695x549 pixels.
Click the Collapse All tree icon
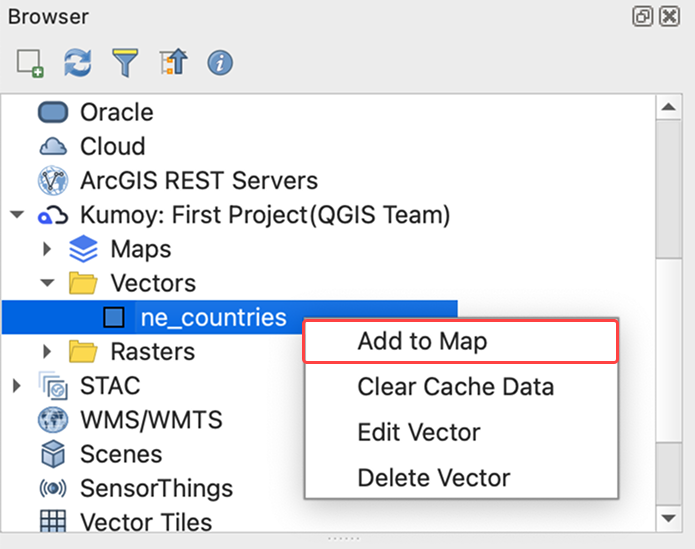tap(173, 62)
